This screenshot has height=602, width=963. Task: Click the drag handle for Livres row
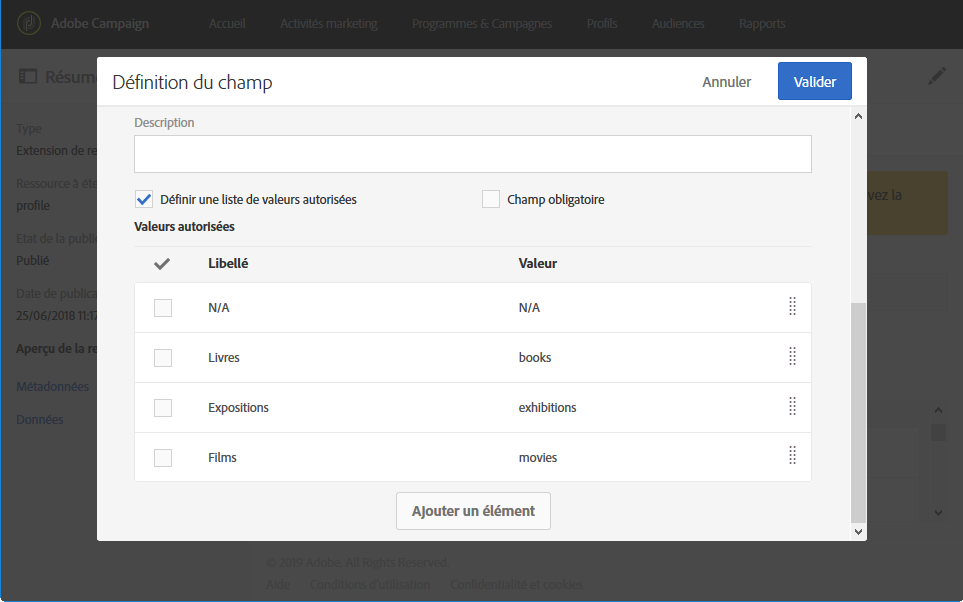792,357
